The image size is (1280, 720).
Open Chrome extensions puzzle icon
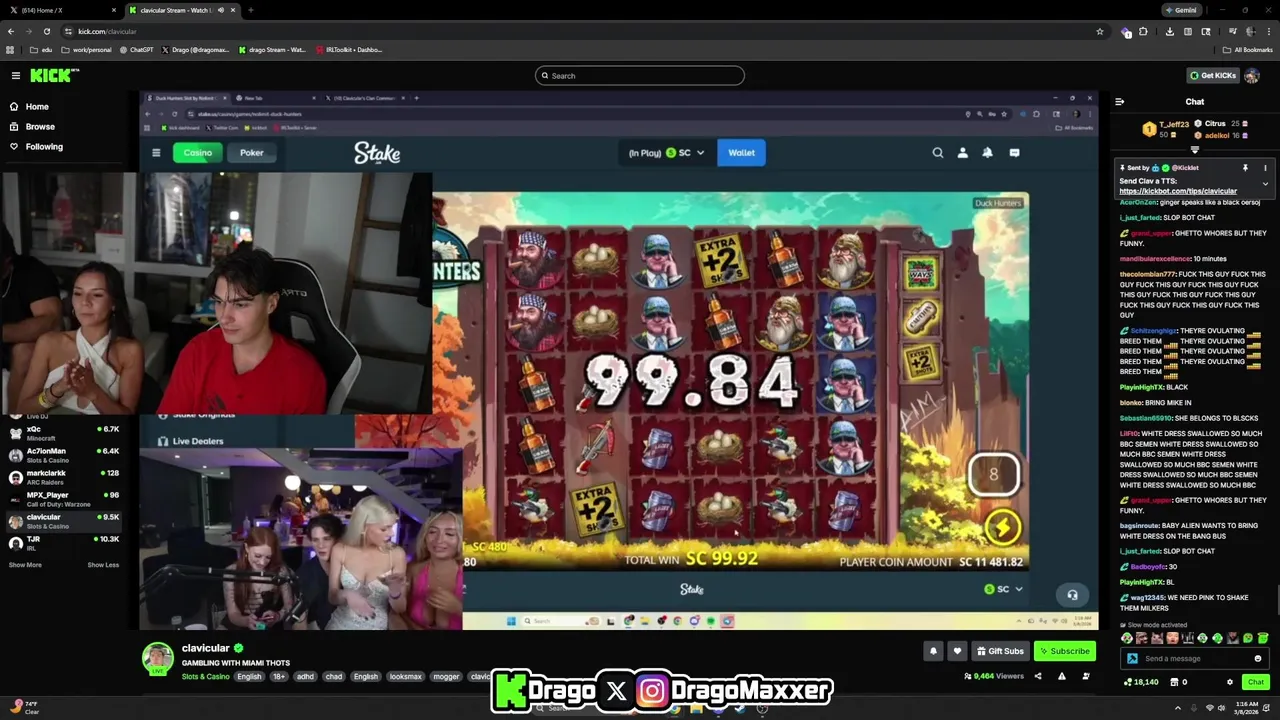tap(1144, 31)
